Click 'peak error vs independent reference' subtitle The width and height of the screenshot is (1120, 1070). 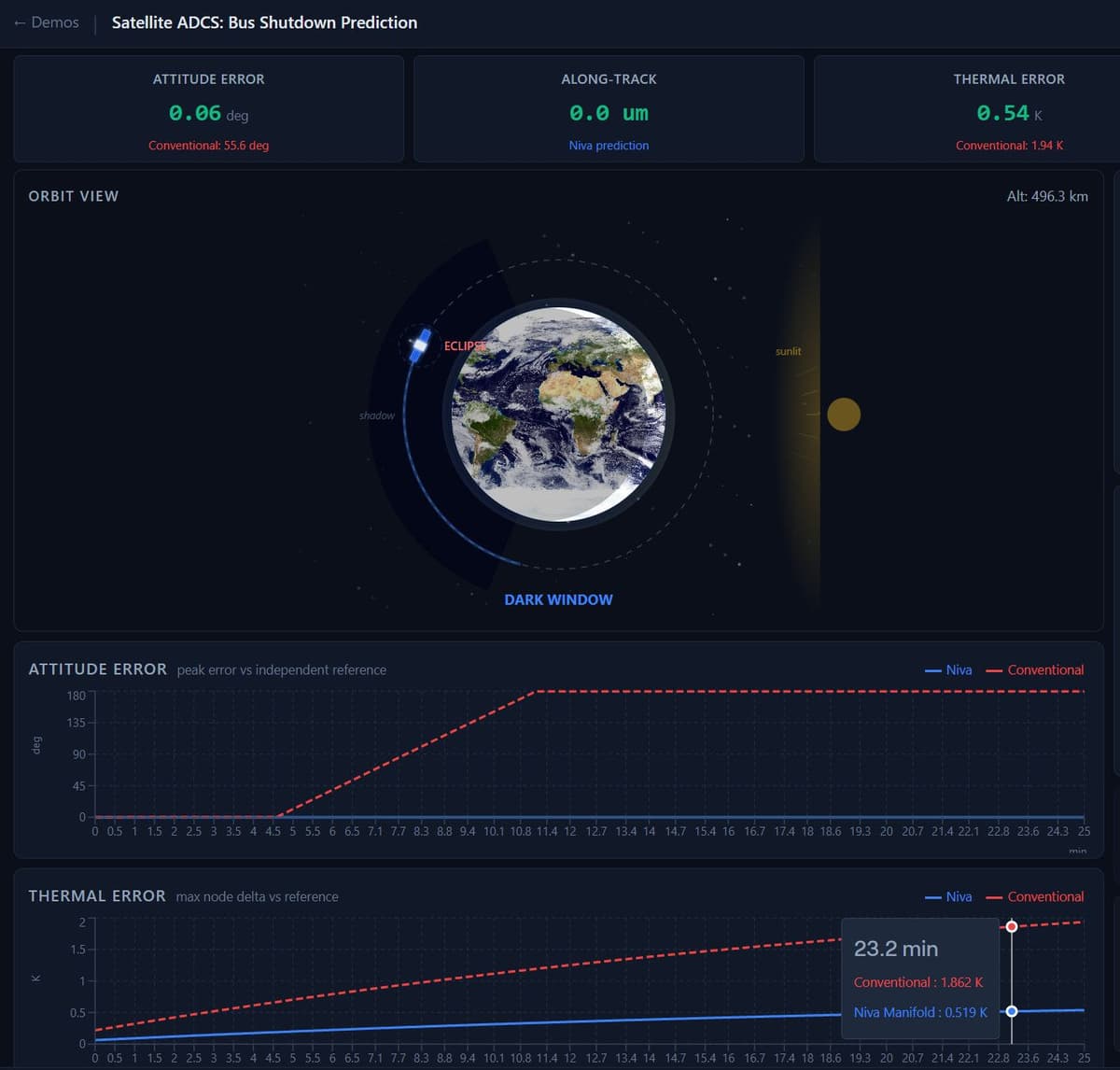[x=281, y=670]
